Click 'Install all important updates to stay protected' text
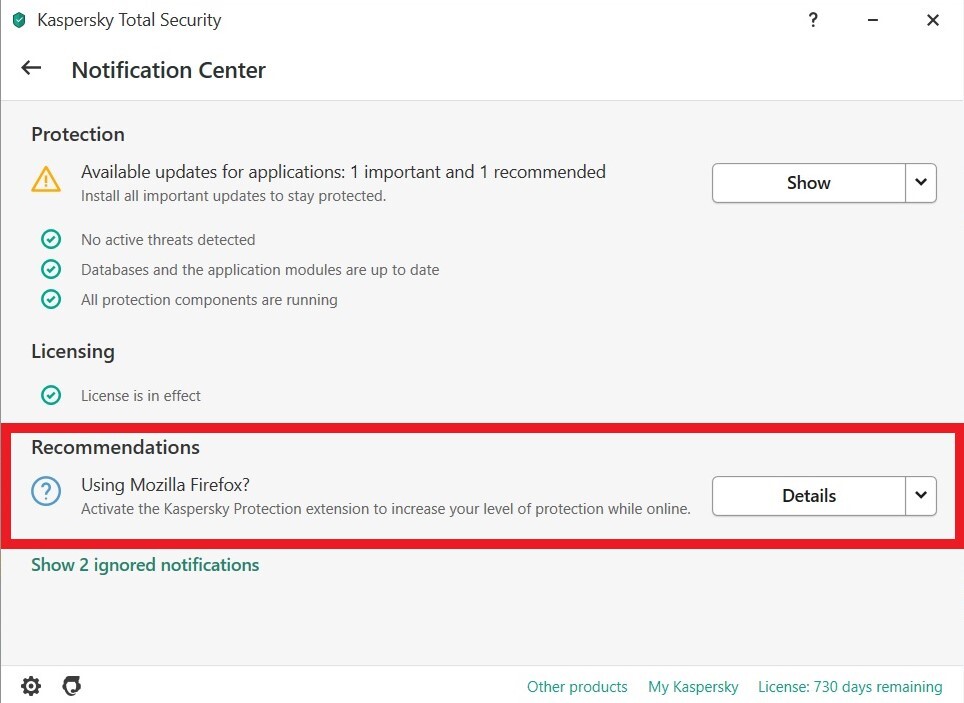 pos(234,196)
